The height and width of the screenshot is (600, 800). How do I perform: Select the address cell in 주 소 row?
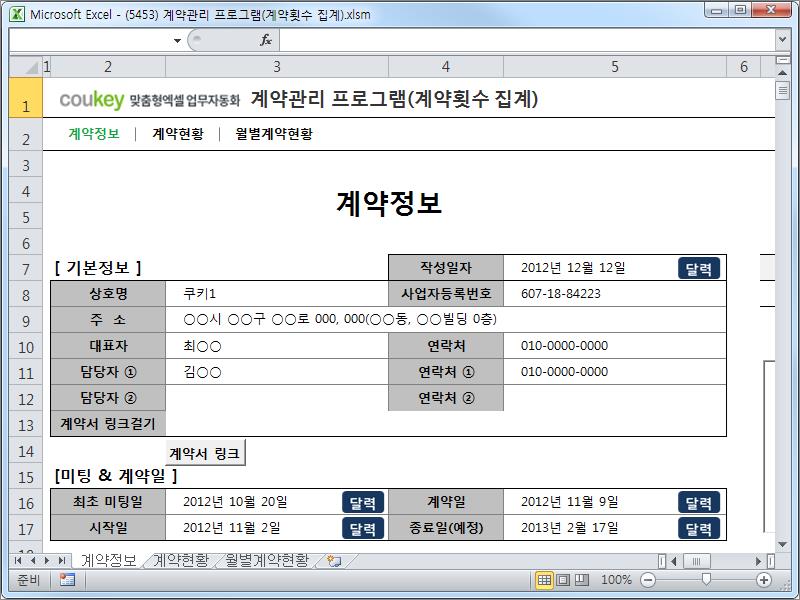[x=446, y=320]
